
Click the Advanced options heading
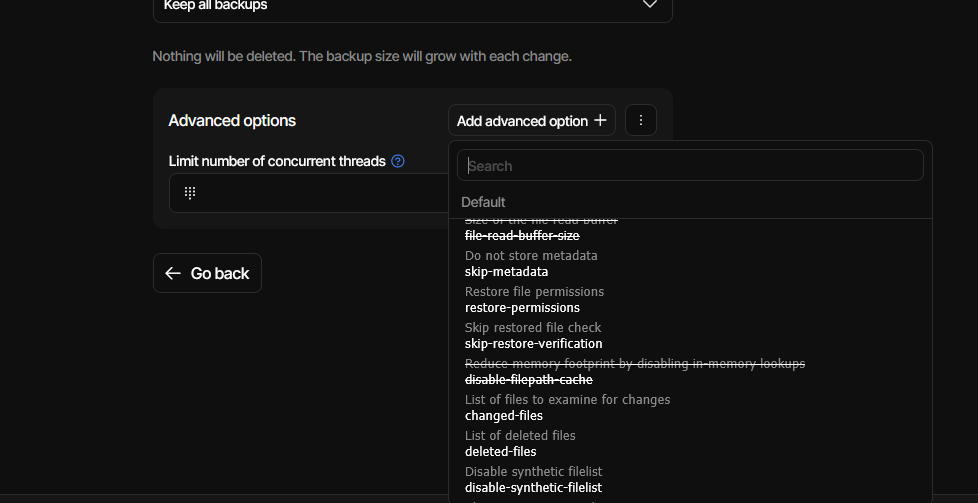tap(232, 121)
